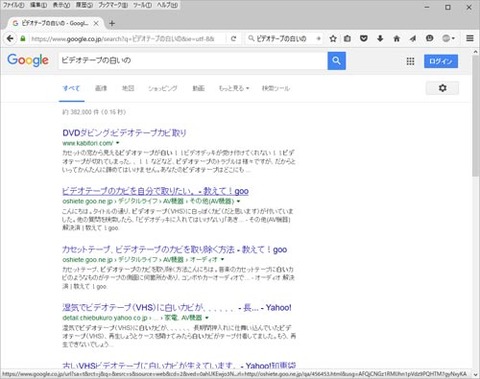Open the ブックマーク menu
Image resolution: width=480 pixels, height=379 pixels.
coord(113,5)
